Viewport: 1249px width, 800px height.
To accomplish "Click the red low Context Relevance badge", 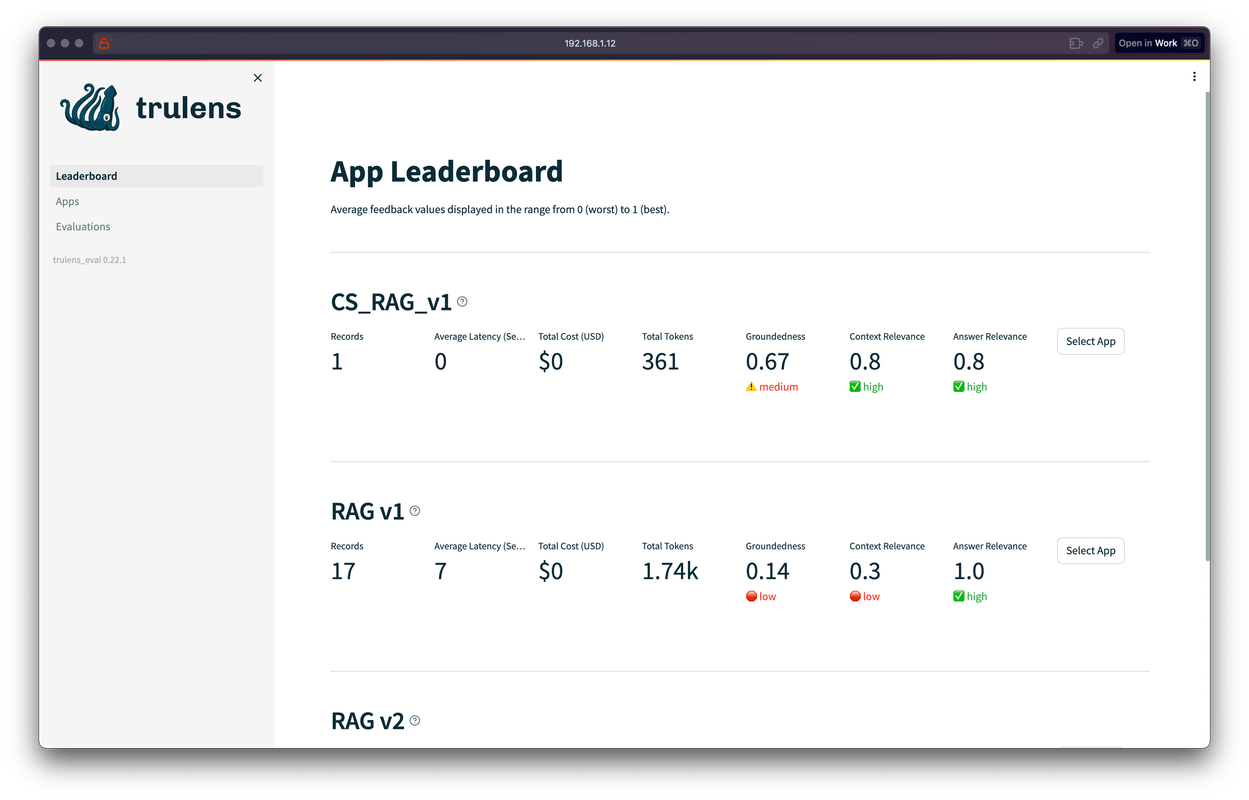I will [x=864, y=596].
